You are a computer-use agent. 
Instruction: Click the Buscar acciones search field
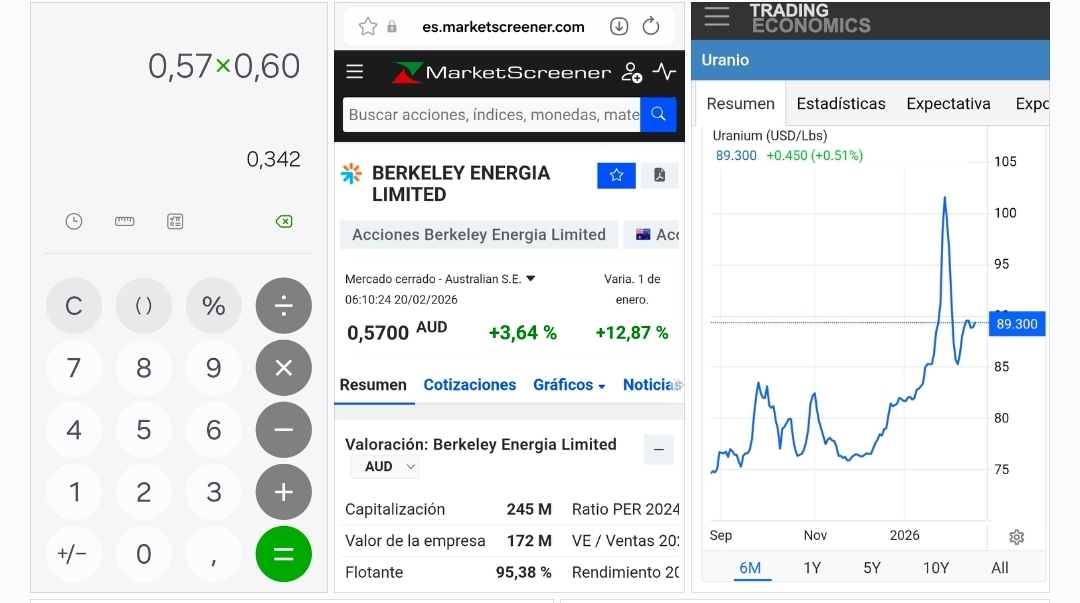492,115
